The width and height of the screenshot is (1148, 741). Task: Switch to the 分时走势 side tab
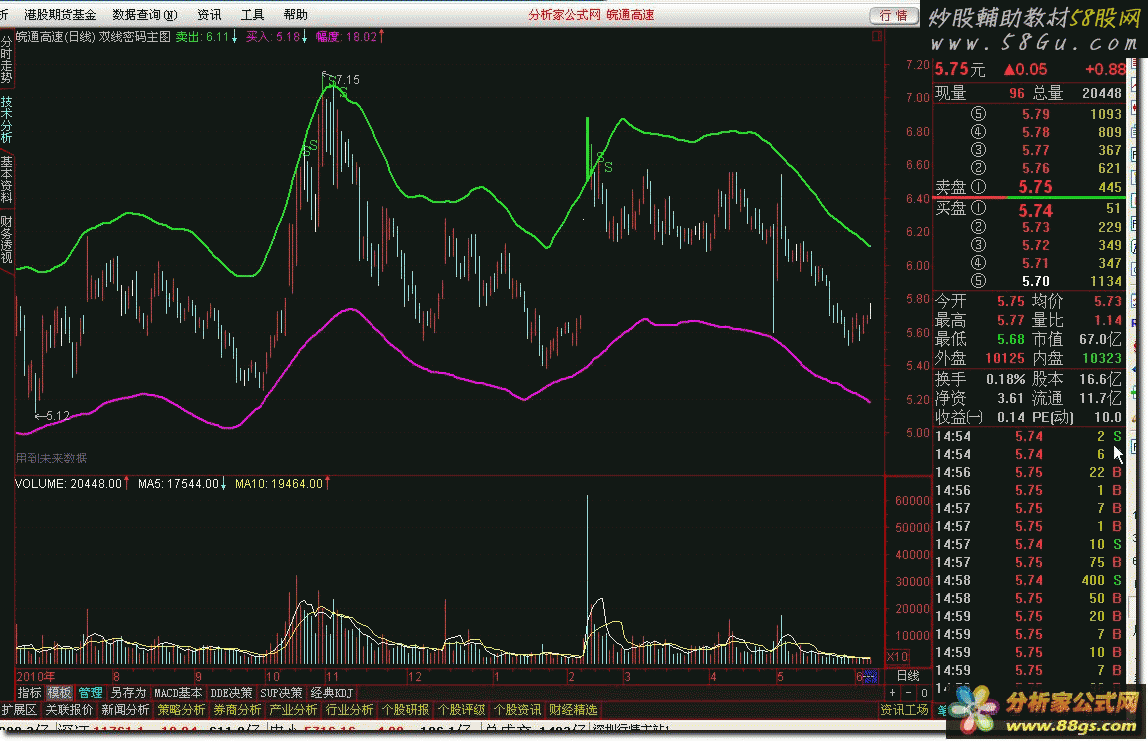coord(7,60)
